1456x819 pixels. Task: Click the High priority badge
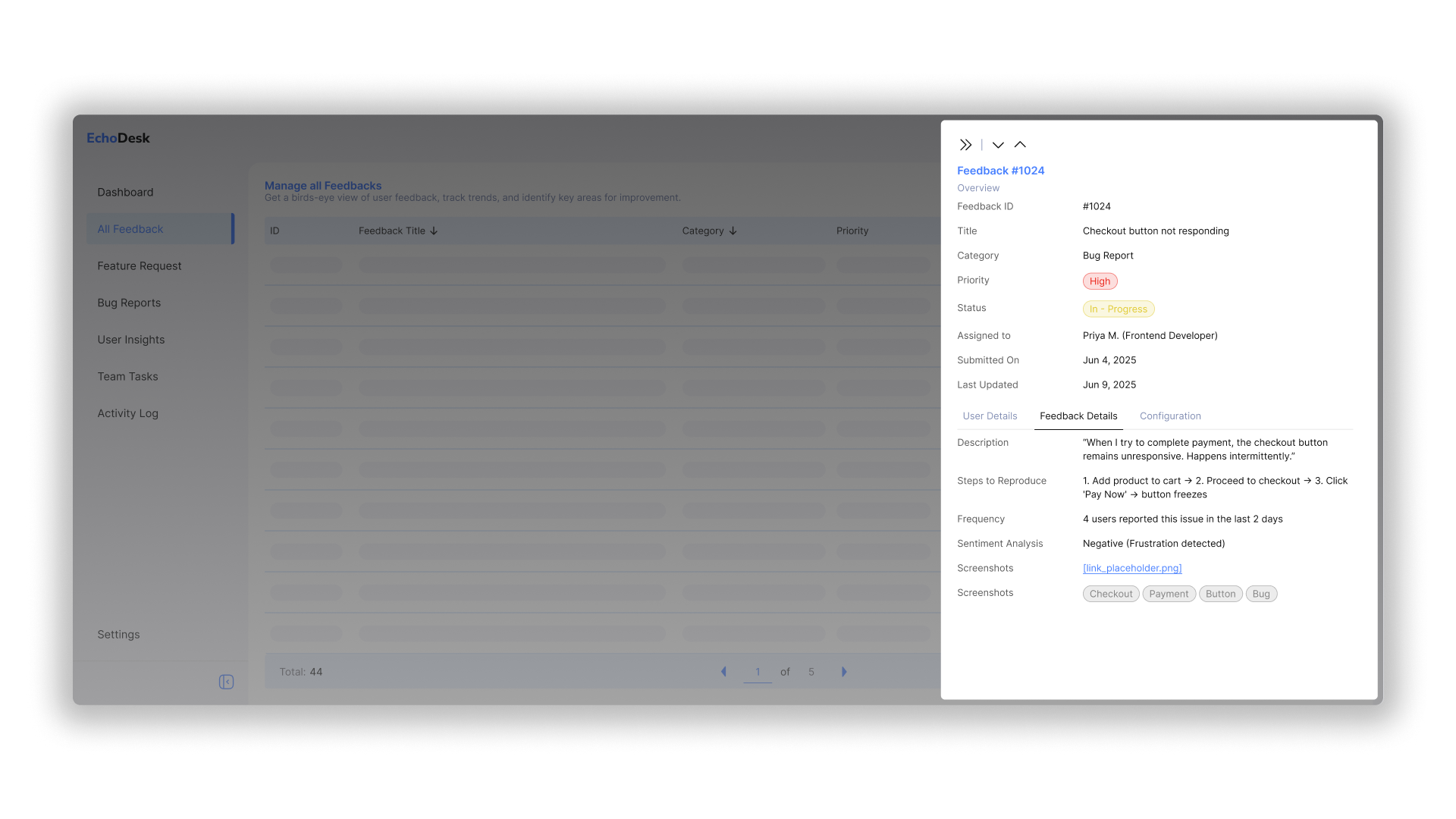point(1100,281)
